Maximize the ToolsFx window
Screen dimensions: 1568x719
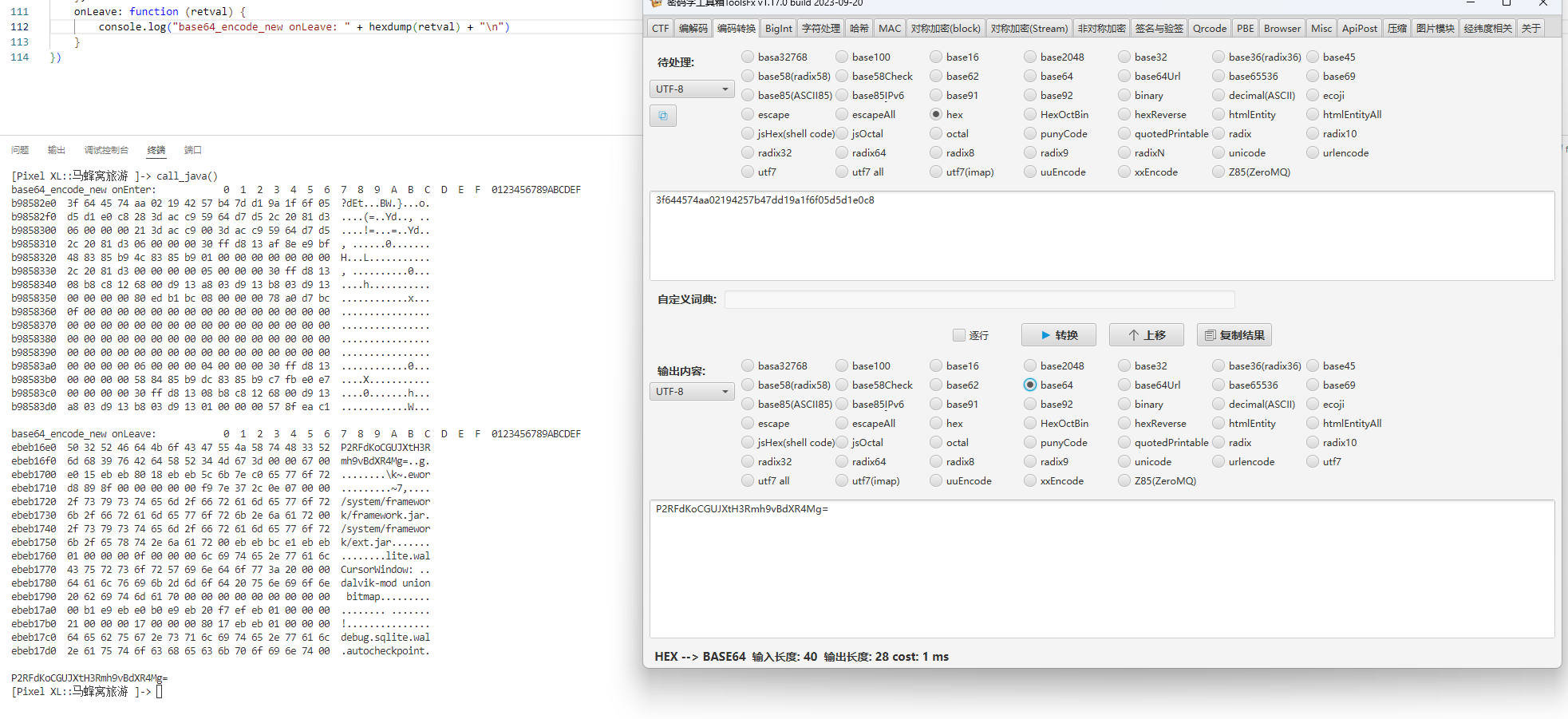click(x=1507, y=4)
